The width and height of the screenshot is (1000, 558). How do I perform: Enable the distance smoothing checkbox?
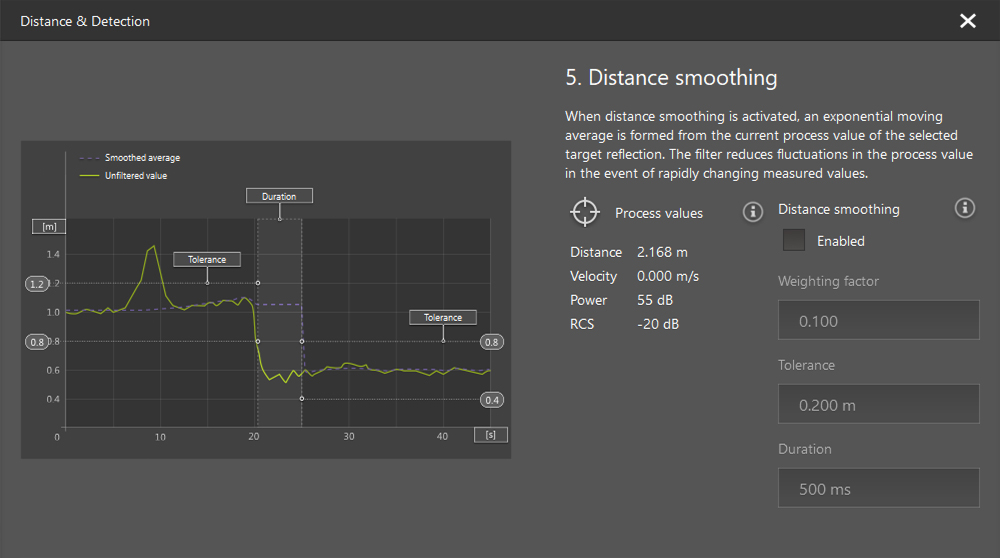click(794, 241)
